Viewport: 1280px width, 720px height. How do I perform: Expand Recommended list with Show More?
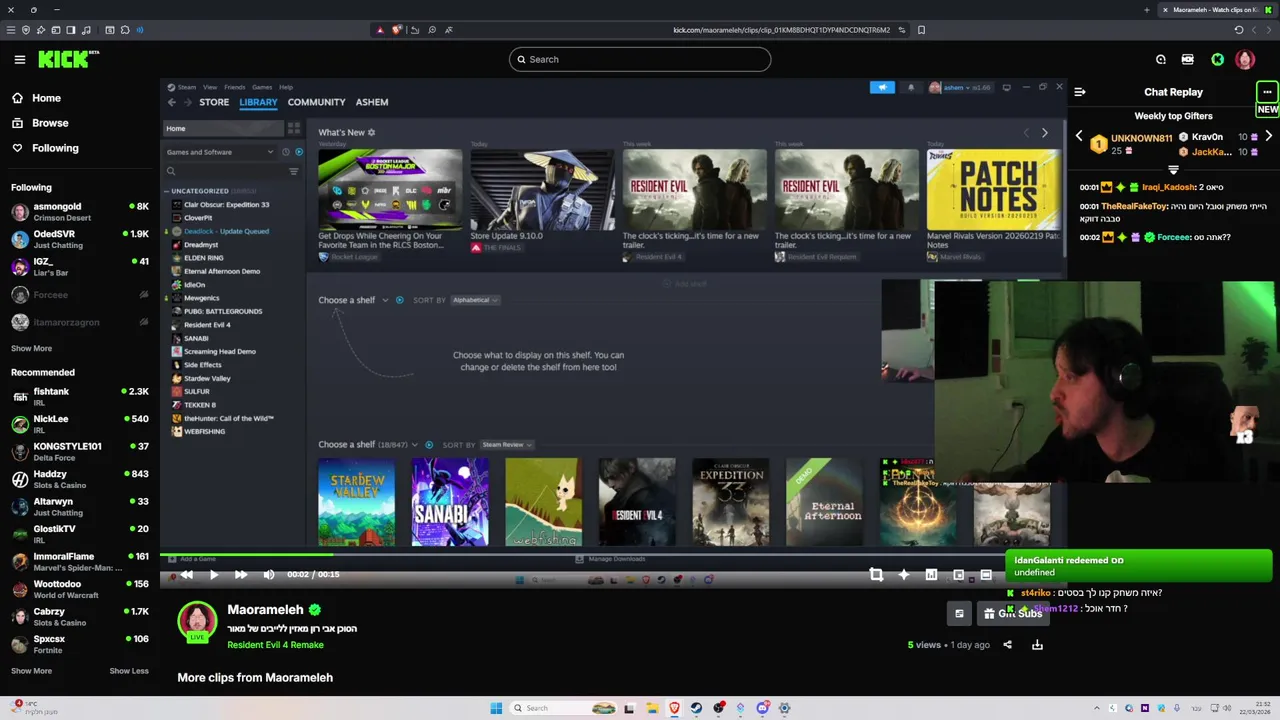31,671
